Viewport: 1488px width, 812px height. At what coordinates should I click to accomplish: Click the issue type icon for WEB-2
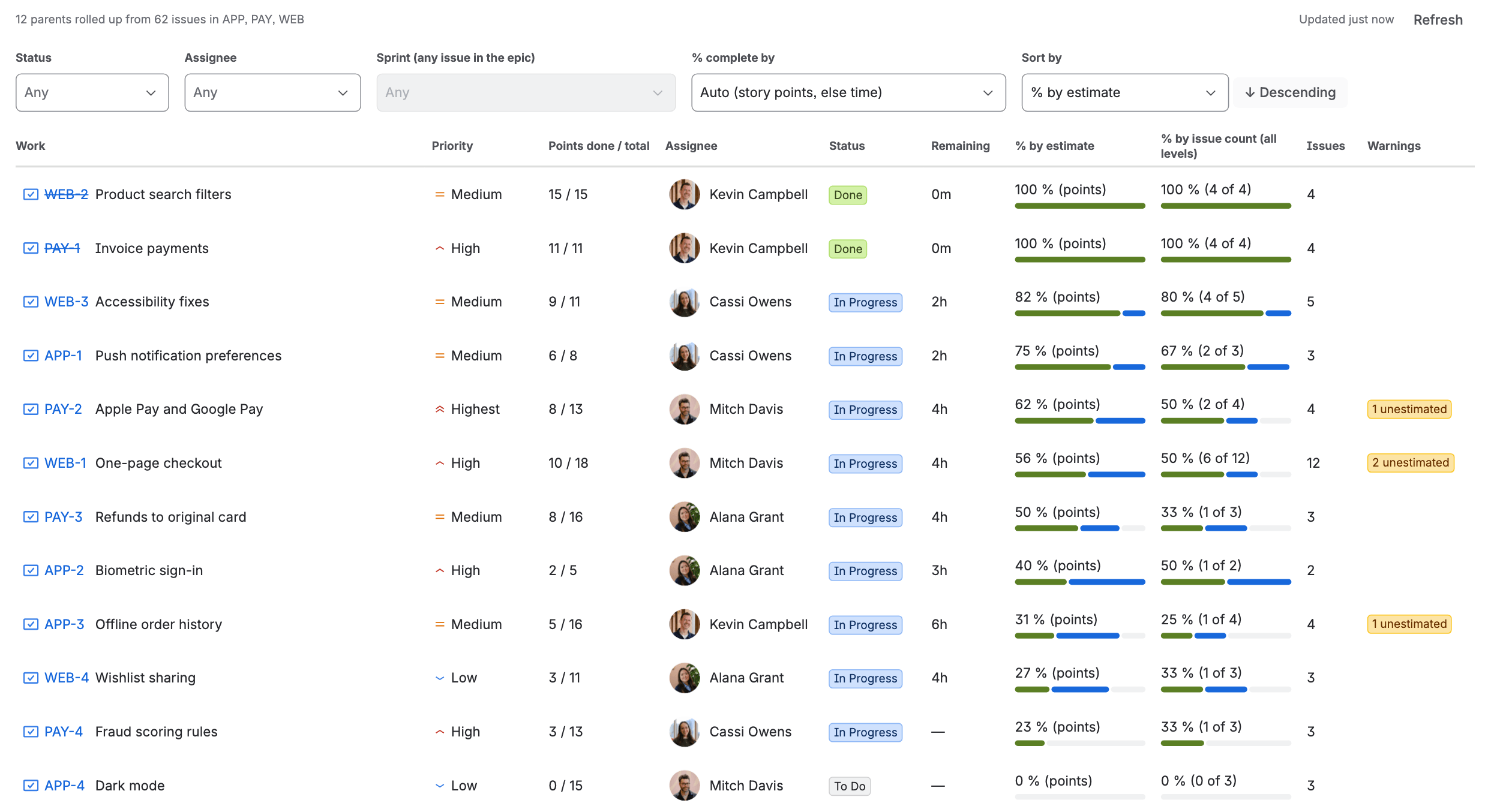click(x=31, y=194)
